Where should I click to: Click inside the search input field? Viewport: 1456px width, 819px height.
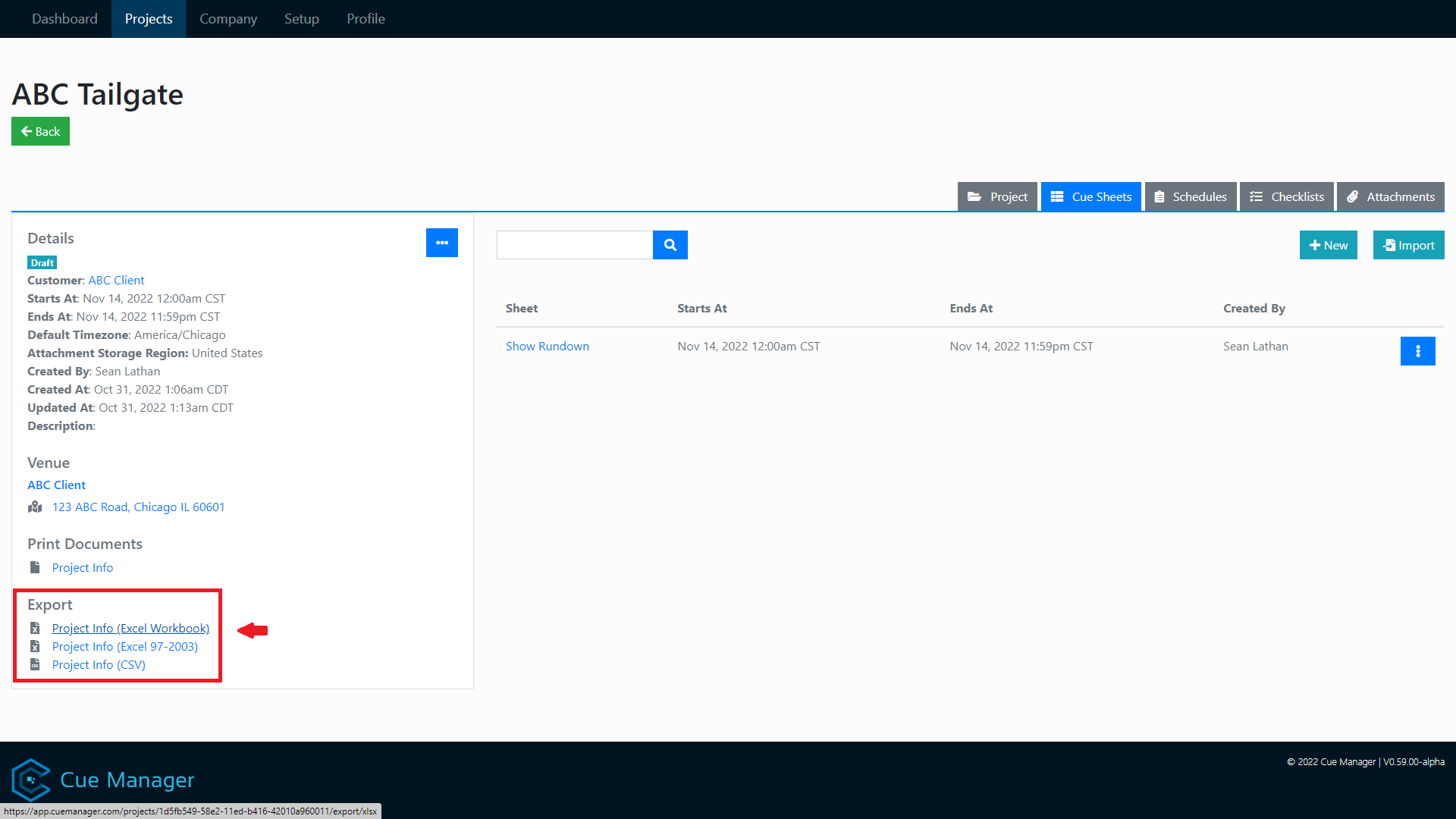click(574, 245)
